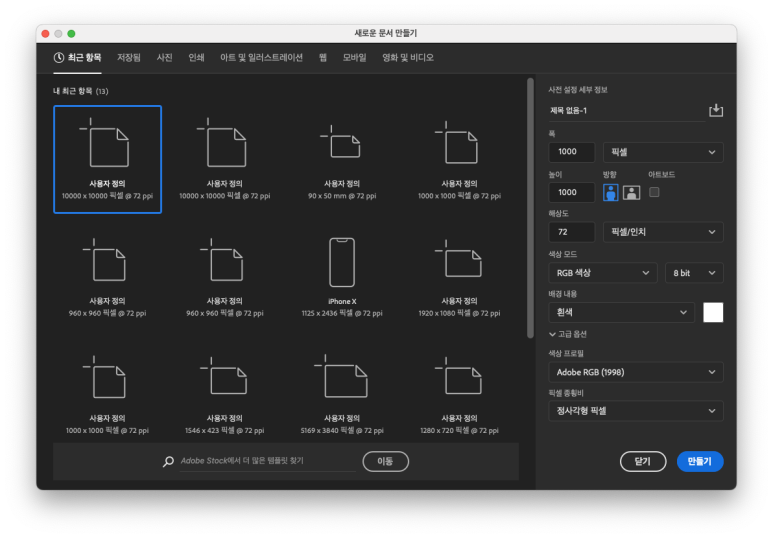The width and height of the screenshot is (773, 538).
Task: Click the resolution 72 input field
Action: [572, 232]
